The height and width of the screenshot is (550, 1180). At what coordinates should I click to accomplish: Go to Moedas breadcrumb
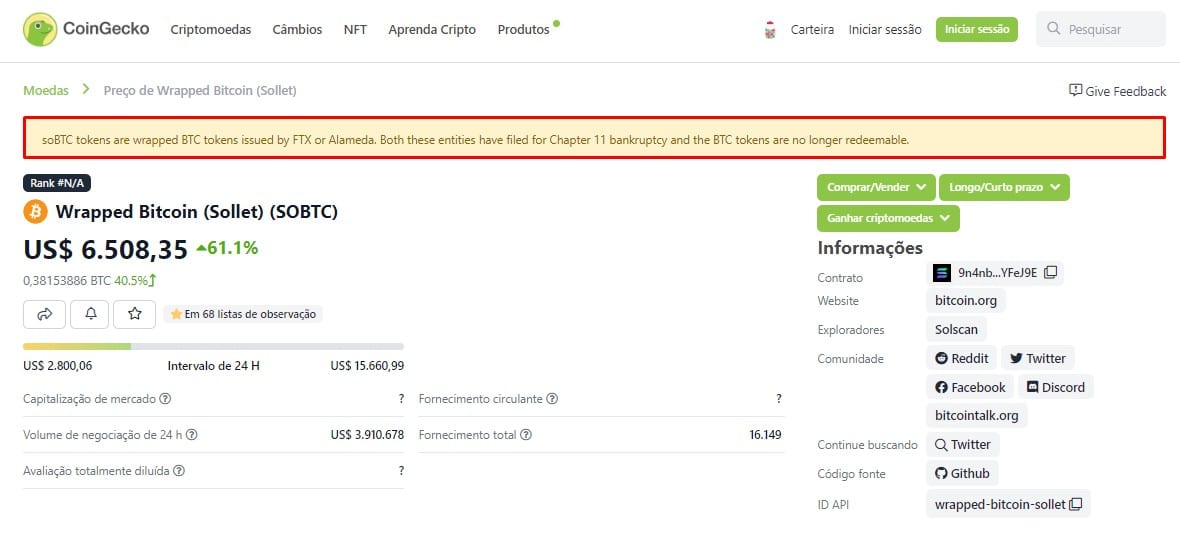coord(46,90)
